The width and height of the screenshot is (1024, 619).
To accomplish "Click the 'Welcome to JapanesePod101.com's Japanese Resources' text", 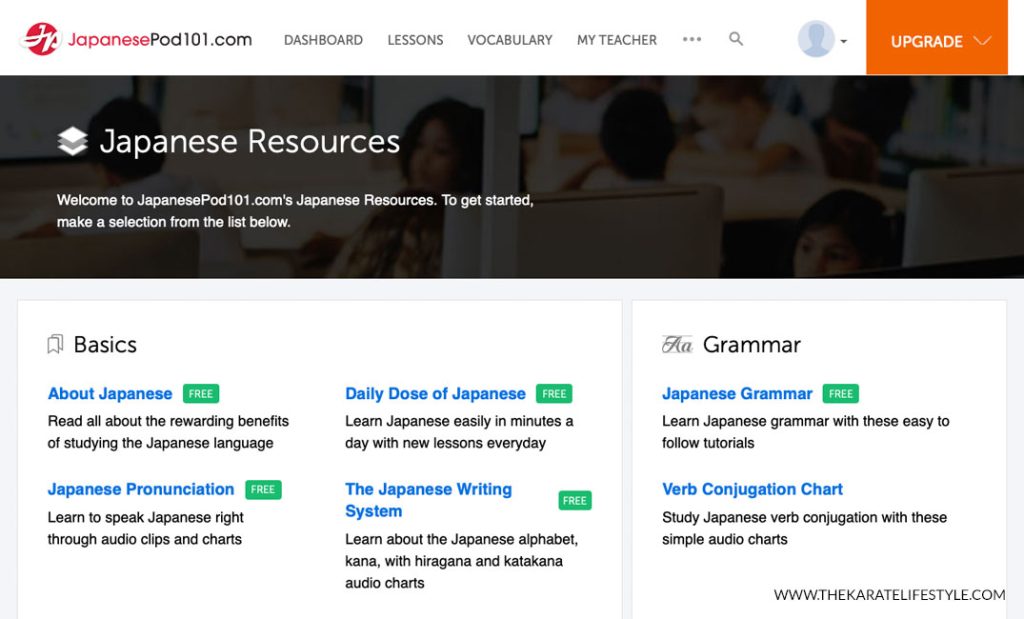I will (x=295, y=211).
